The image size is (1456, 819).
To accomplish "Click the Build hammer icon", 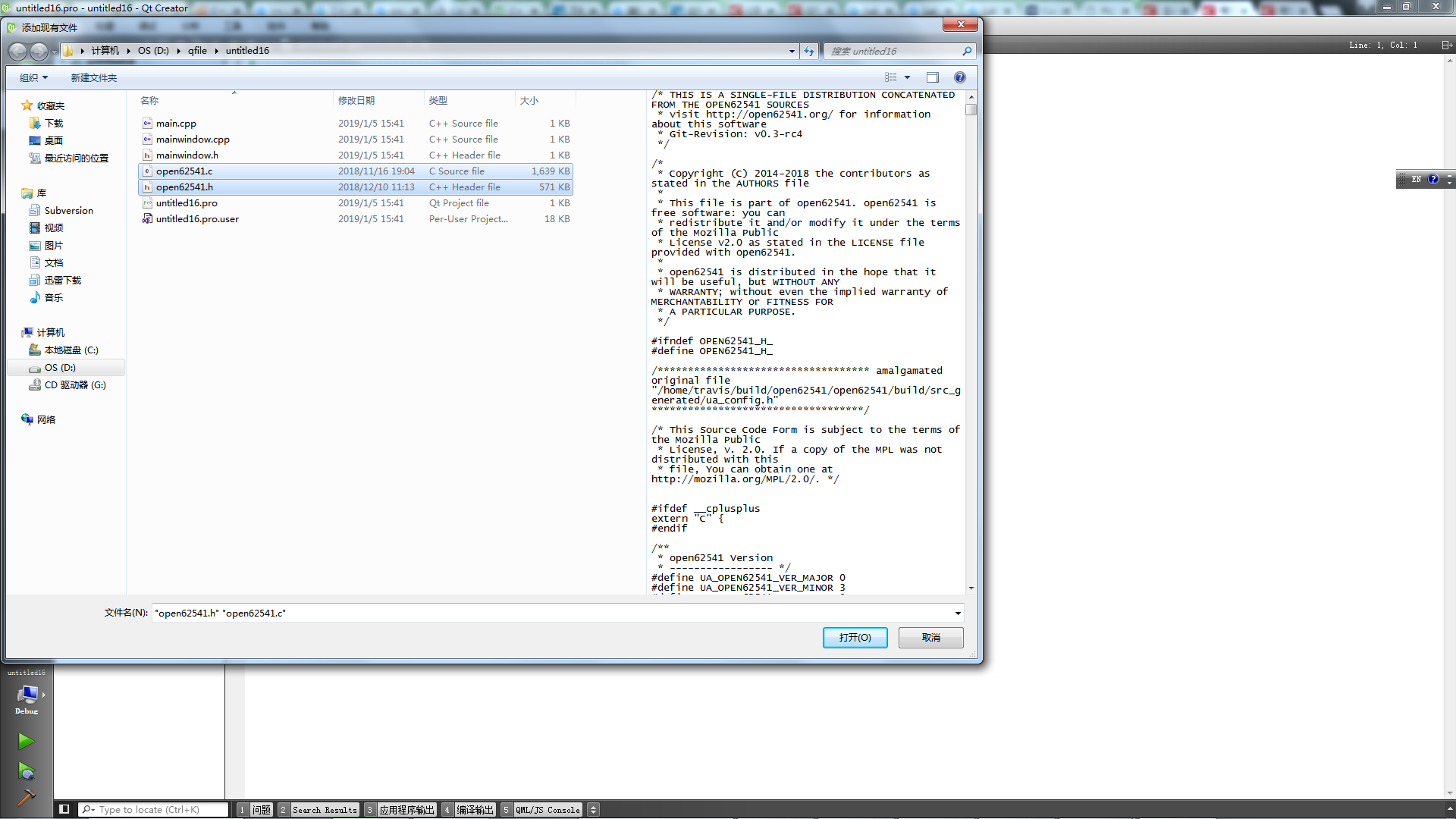I will (x=26, y=798).
